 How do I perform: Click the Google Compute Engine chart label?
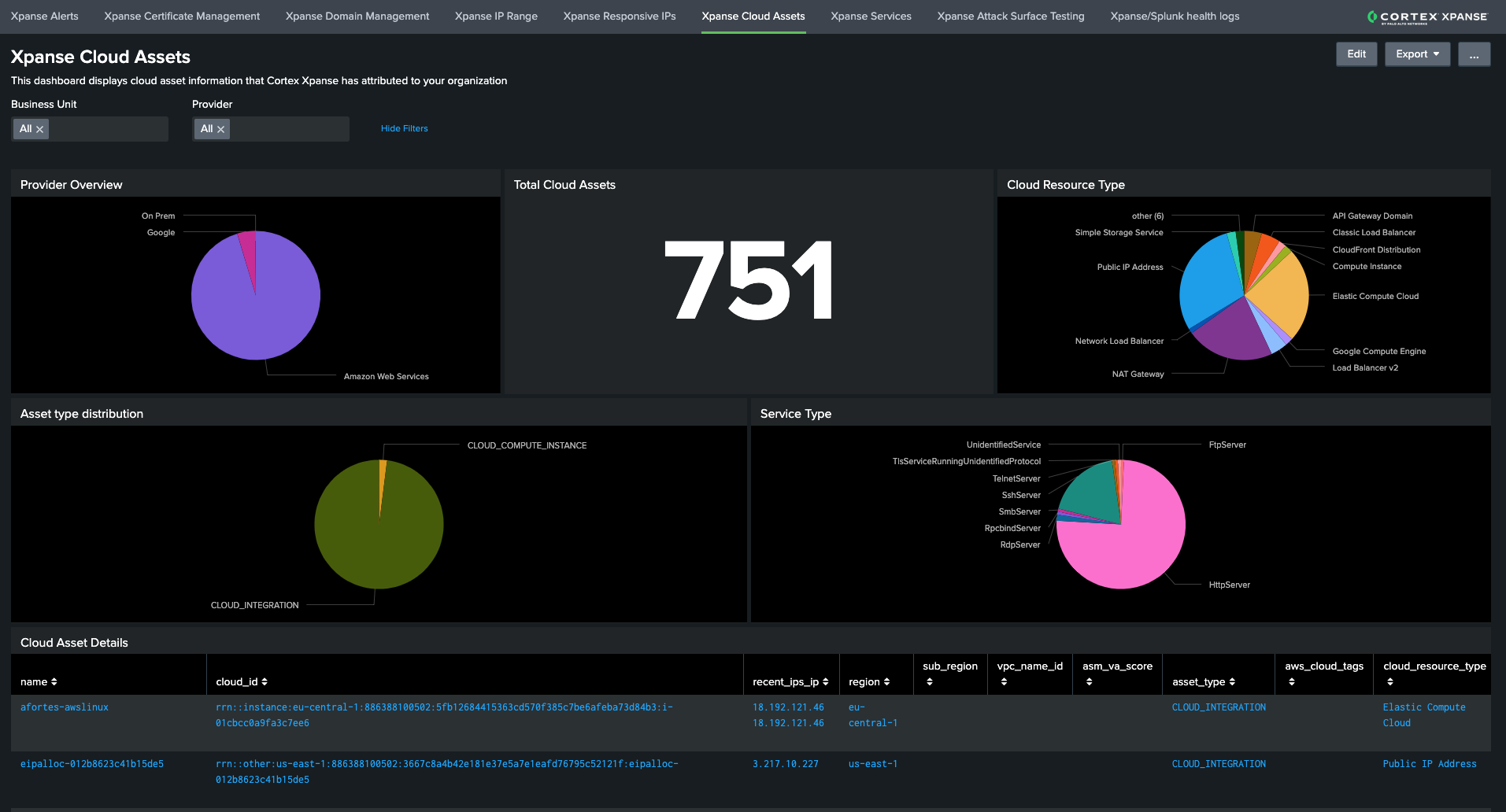point(1378,351)
